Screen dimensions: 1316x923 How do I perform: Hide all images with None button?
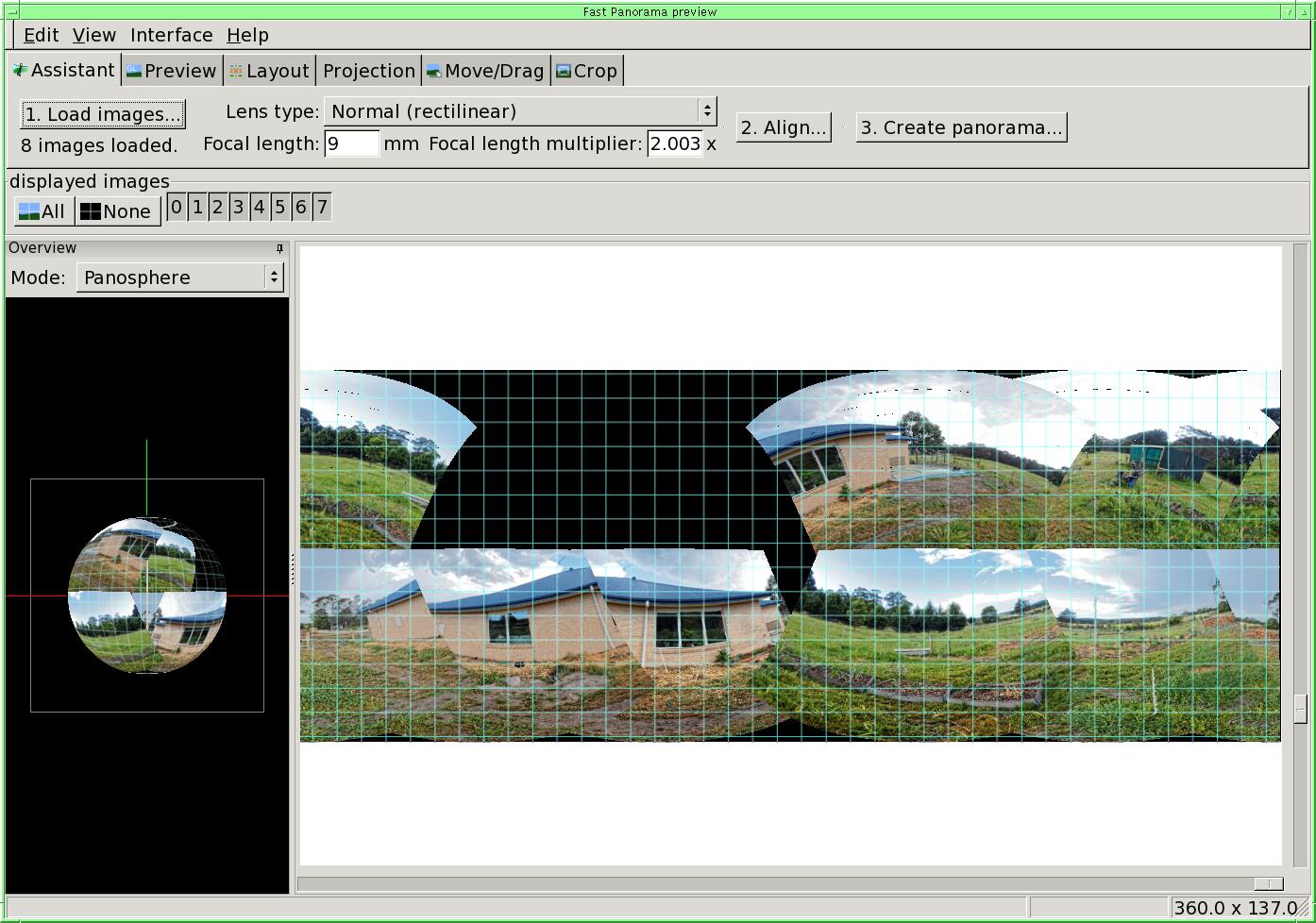(116, 211)
